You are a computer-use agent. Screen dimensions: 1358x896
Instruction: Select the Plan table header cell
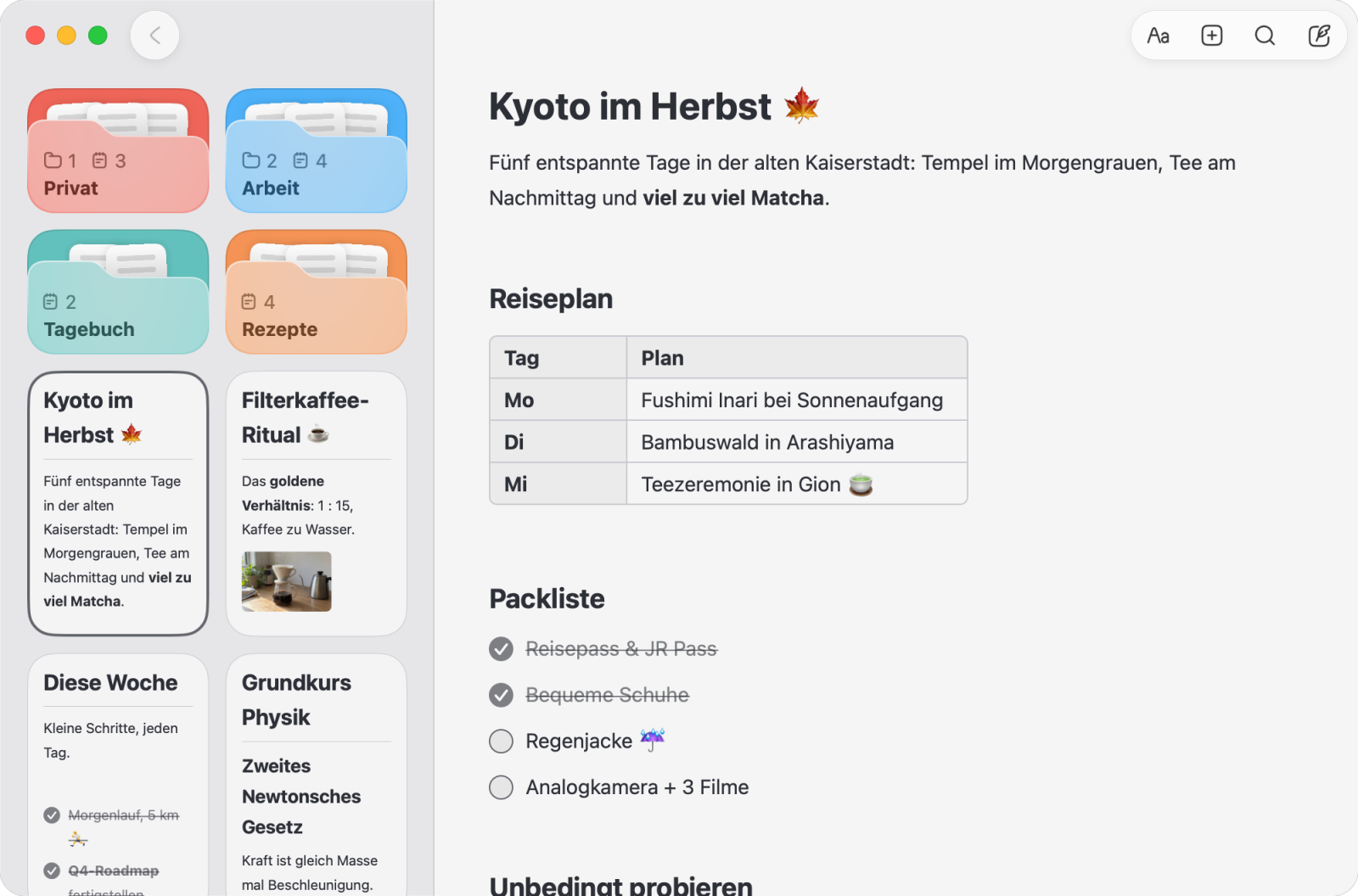click(797, 358)
